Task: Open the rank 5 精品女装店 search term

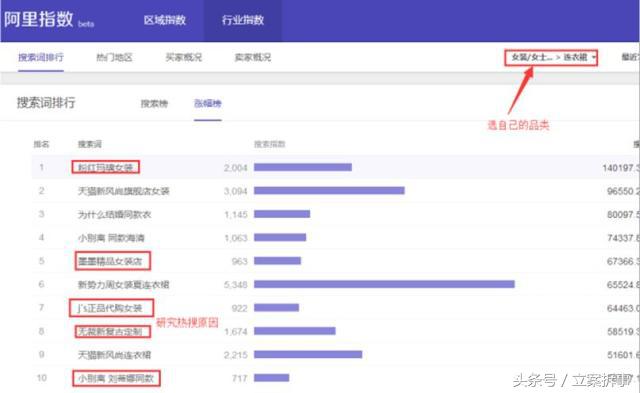Action: pyautogui.click(x=110, y=261)
